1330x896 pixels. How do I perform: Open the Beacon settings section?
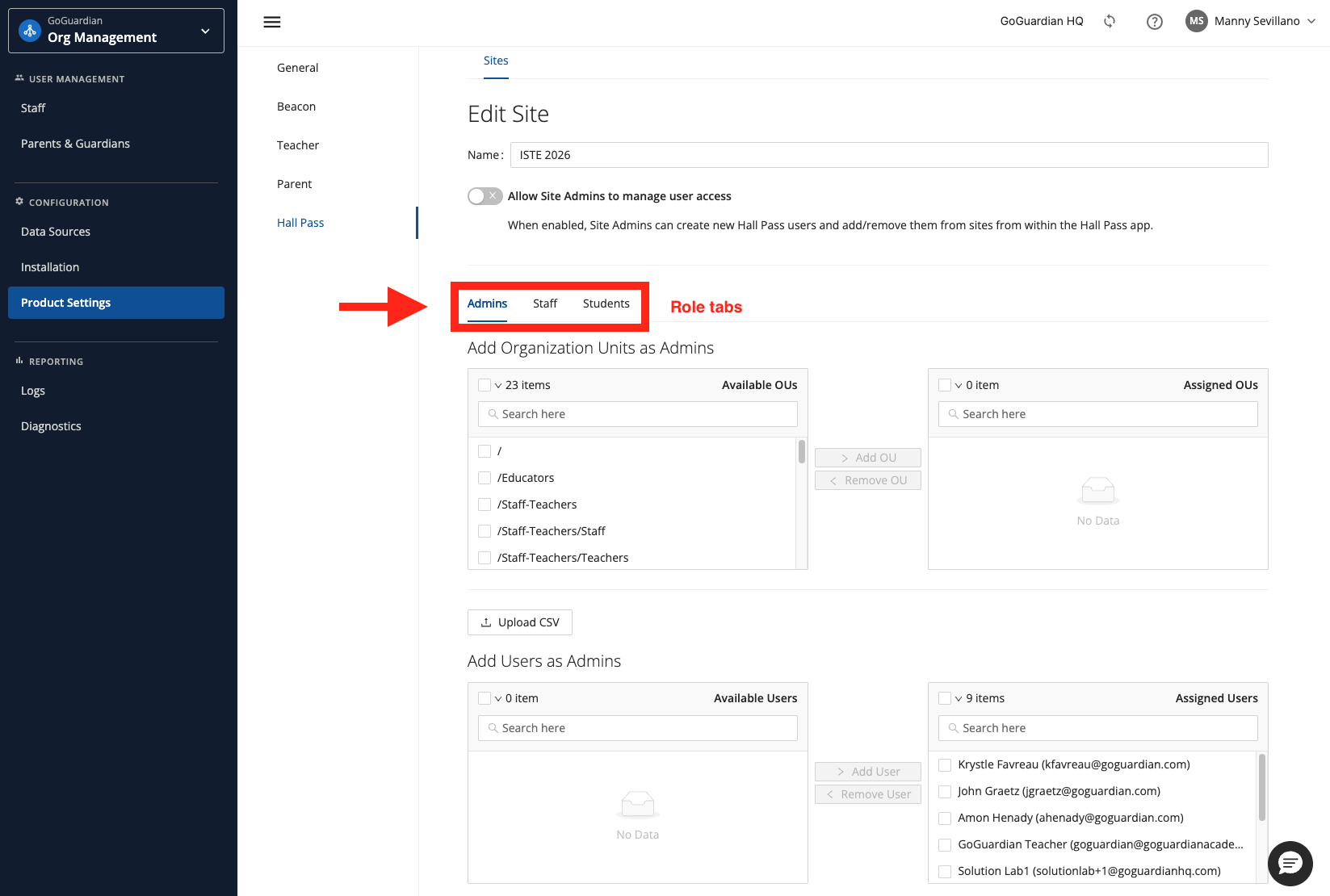pos(296,107)
